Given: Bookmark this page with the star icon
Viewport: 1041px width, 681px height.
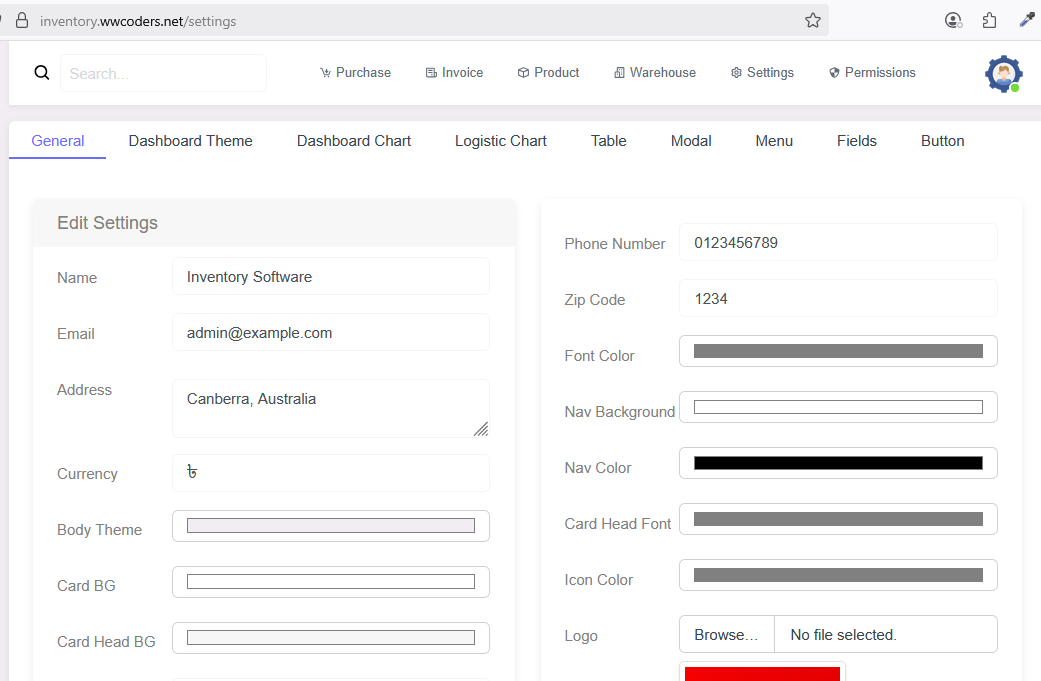Looking at the screenshot, I should pos(813,21).
